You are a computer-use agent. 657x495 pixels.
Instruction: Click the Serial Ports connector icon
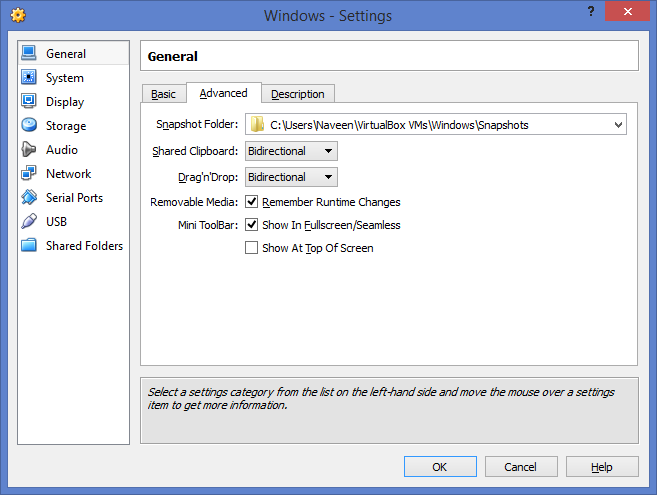pos(29,197)
